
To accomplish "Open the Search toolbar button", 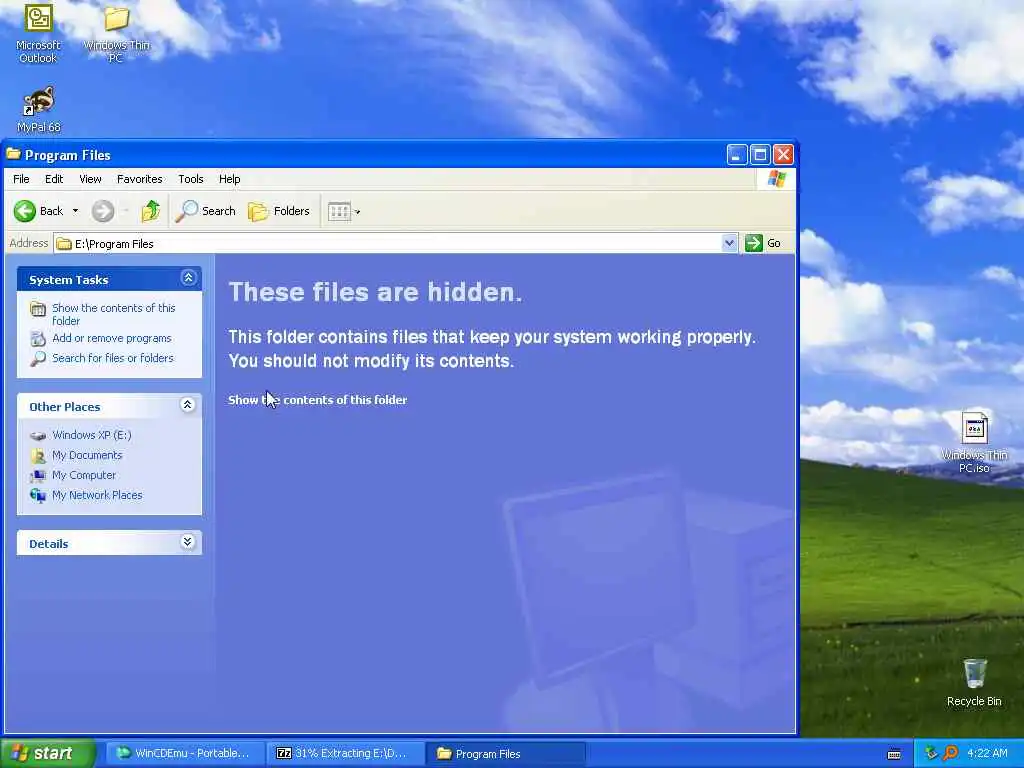I will (205, 211).
